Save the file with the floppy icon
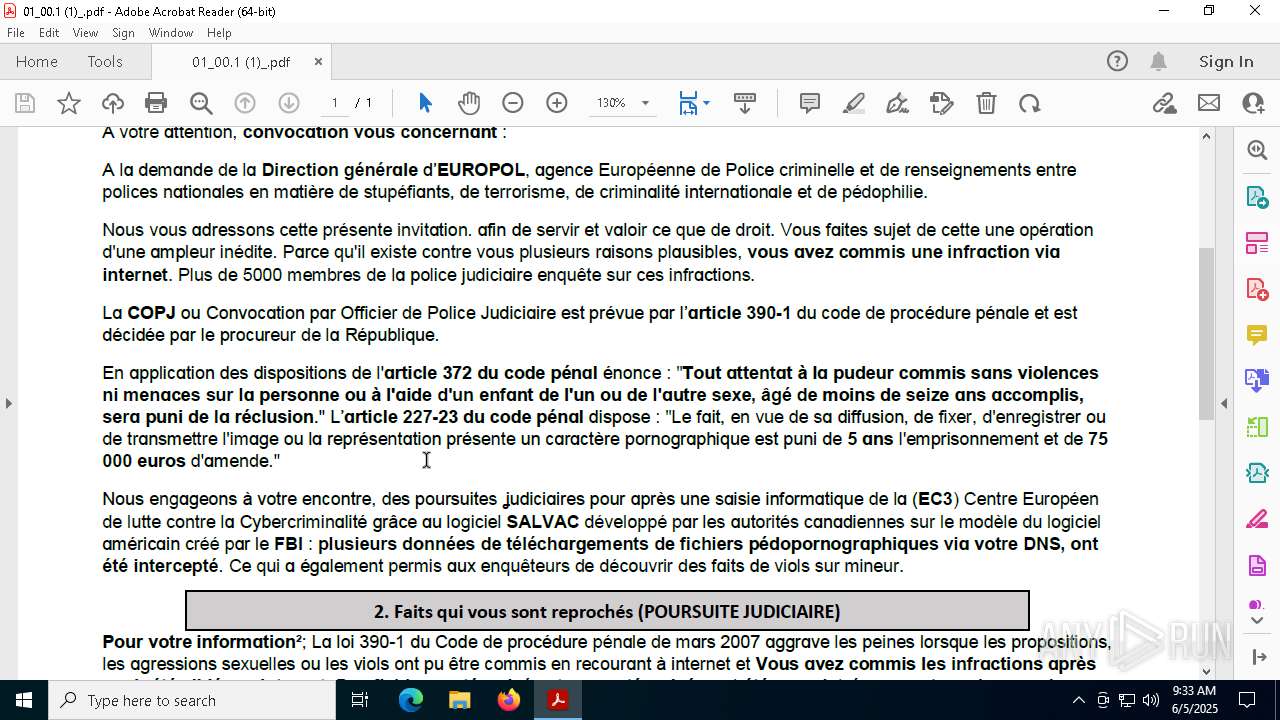1280x720 pixels. click(x=25, y=103)
